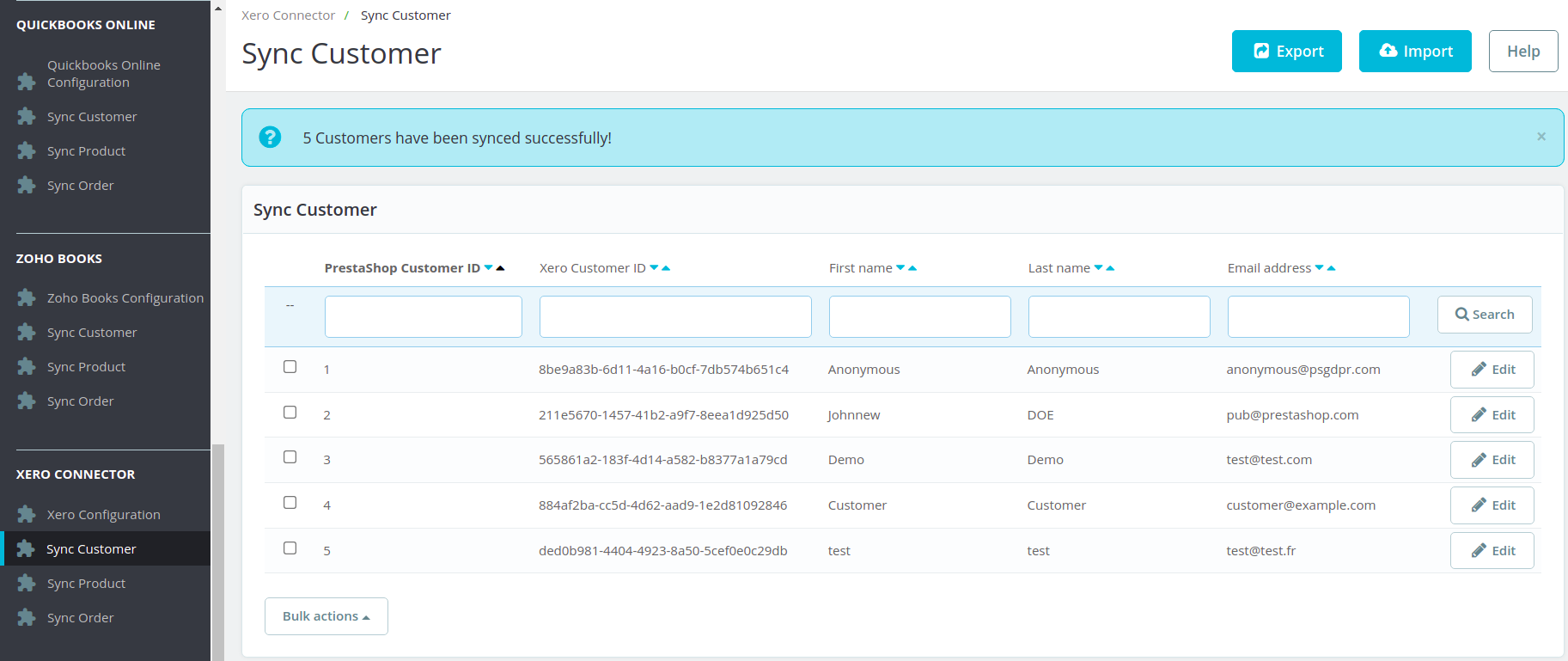Open the Help button
This screenshot has height=661, width=1568.
click(1523, 51)
